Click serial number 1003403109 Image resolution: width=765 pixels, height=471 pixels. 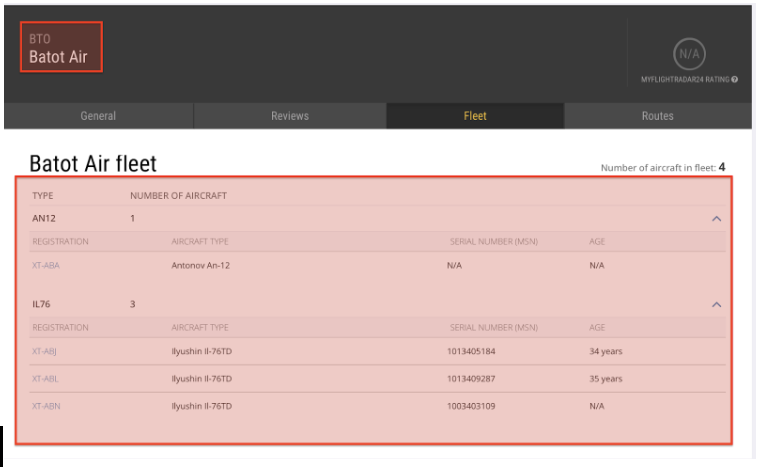click(471, 406)
